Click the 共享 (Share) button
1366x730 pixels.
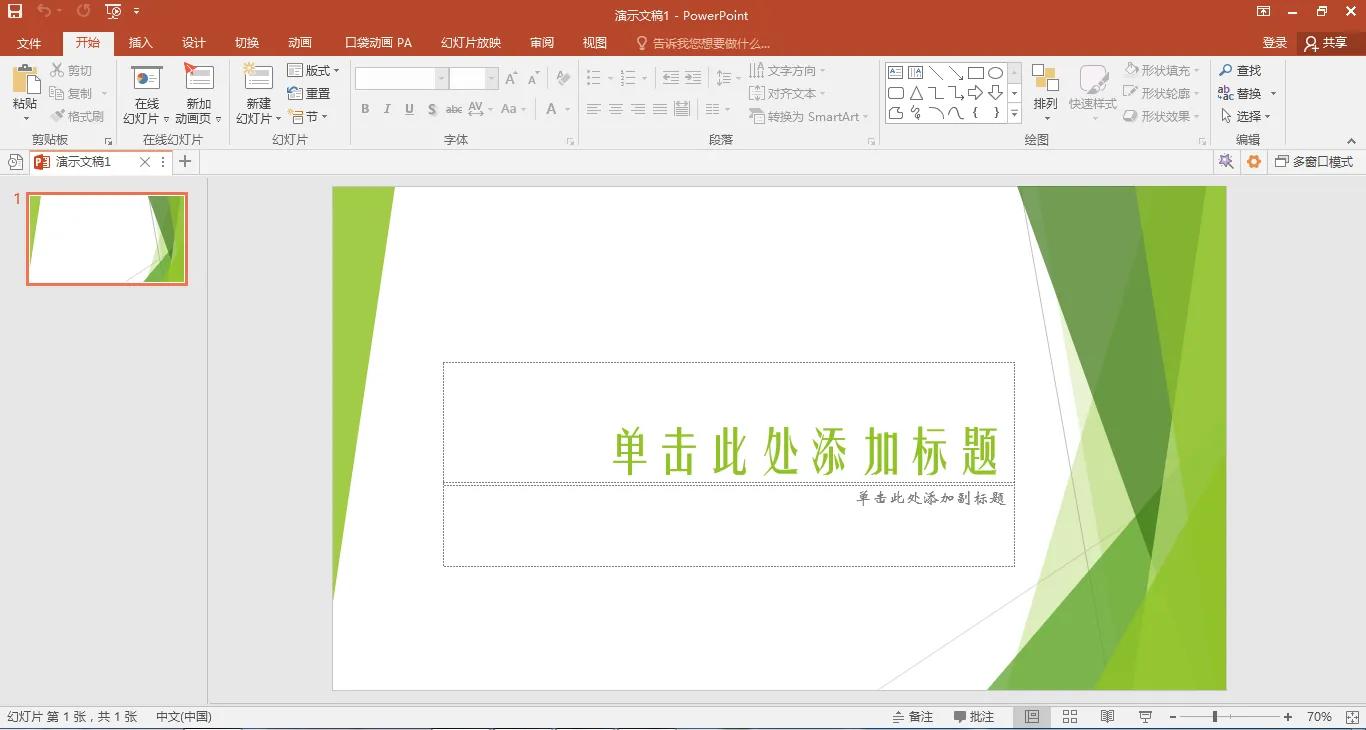tap(1326, 43)
